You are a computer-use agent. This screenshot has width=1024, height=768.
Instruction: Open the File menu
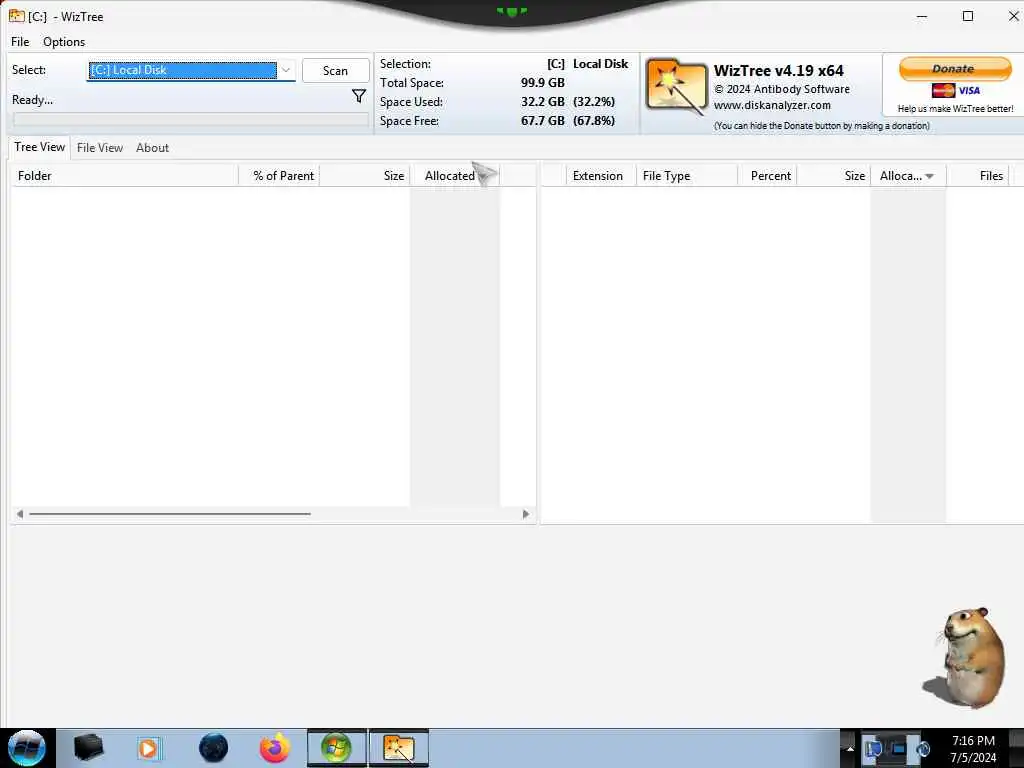20,42
